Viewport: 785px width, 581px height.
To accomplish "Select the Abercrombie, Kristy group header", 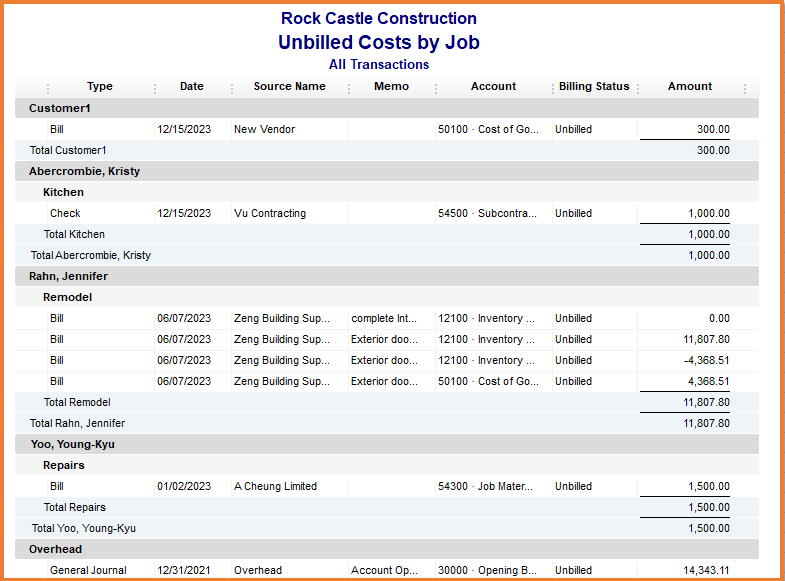I will (x=386, y=171).
